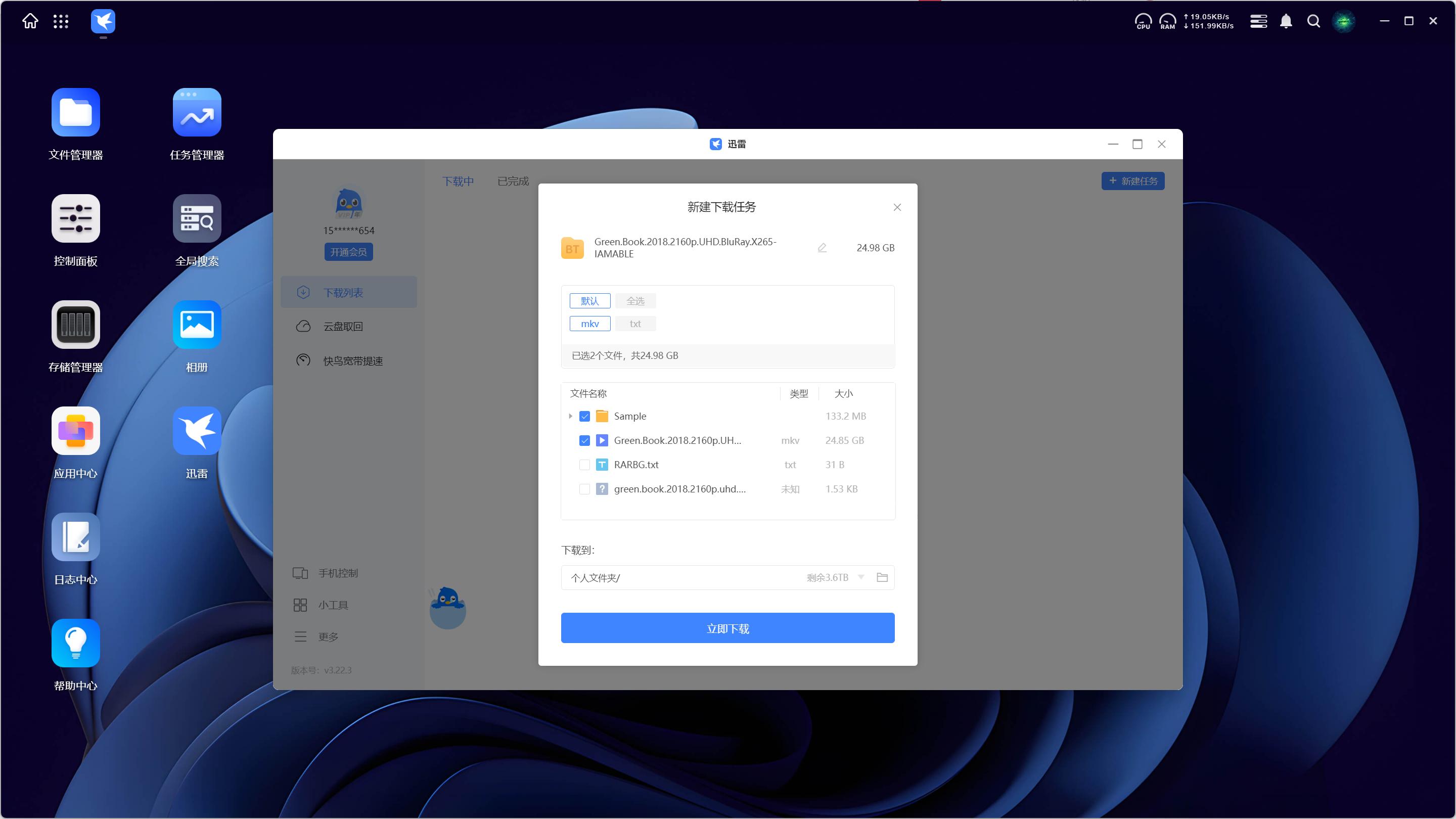Viewport: 1456px width, 819px height.
Task: Click the network speed readout in the top bar
Action: pos(1208,21)
